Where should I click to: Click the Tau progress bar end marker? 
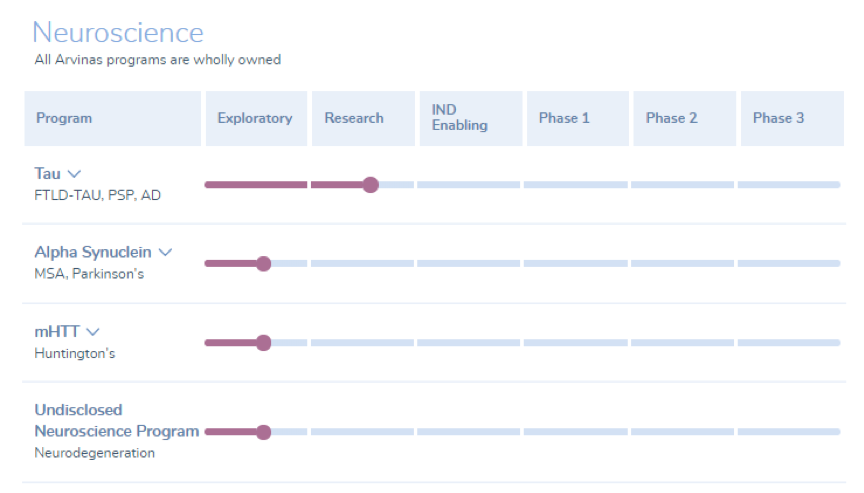coord(370,185)
